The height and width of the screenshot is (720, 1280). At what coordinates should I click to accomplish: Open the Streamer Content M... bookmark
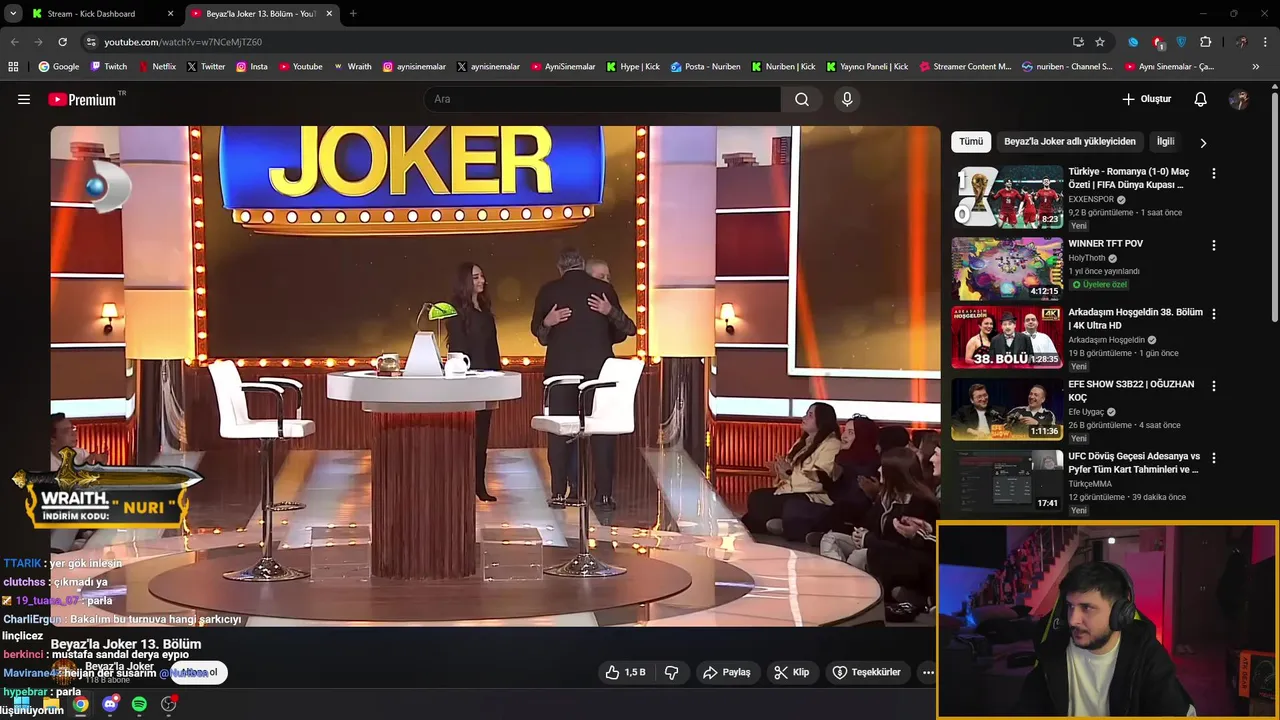coord(965,67)
